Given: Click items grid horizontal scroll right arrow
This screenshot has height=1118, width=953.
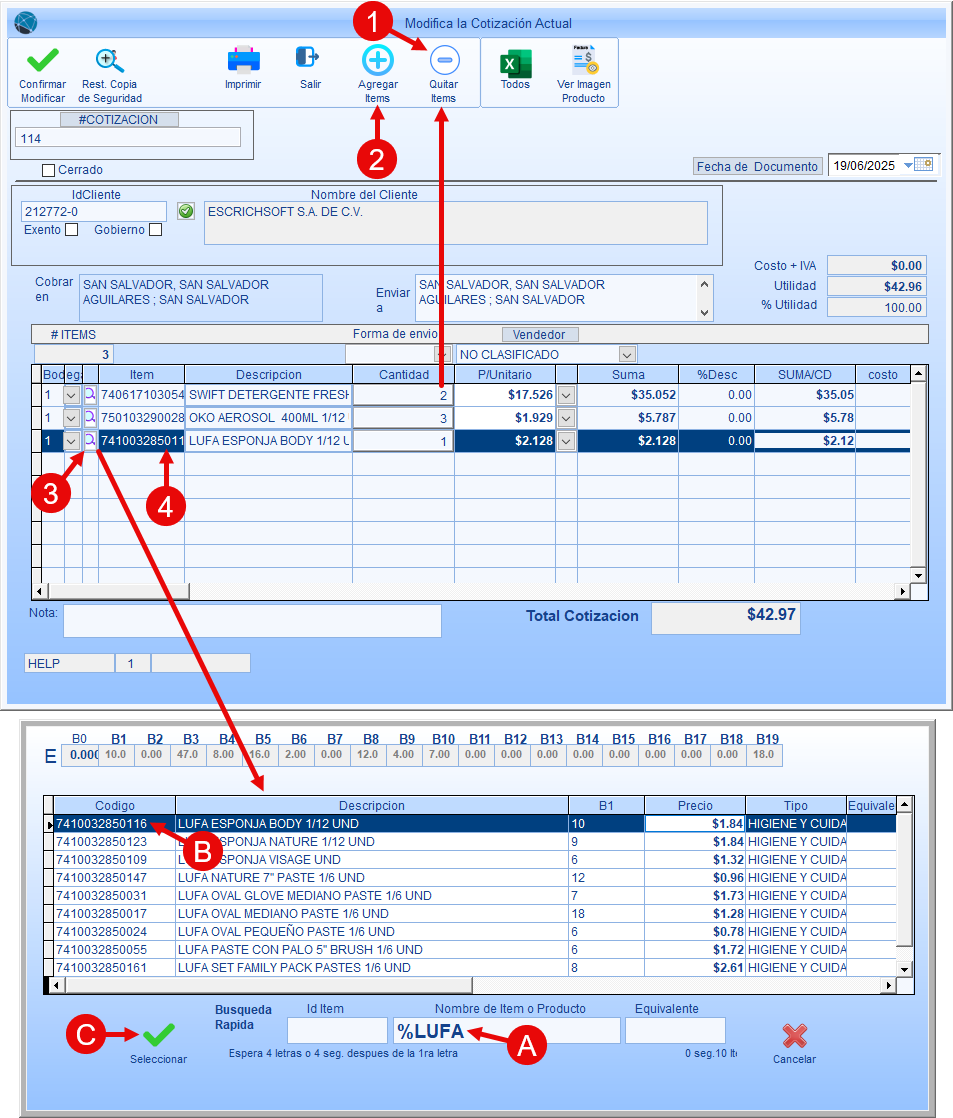Looking at the screenshot, I should 902,591.
